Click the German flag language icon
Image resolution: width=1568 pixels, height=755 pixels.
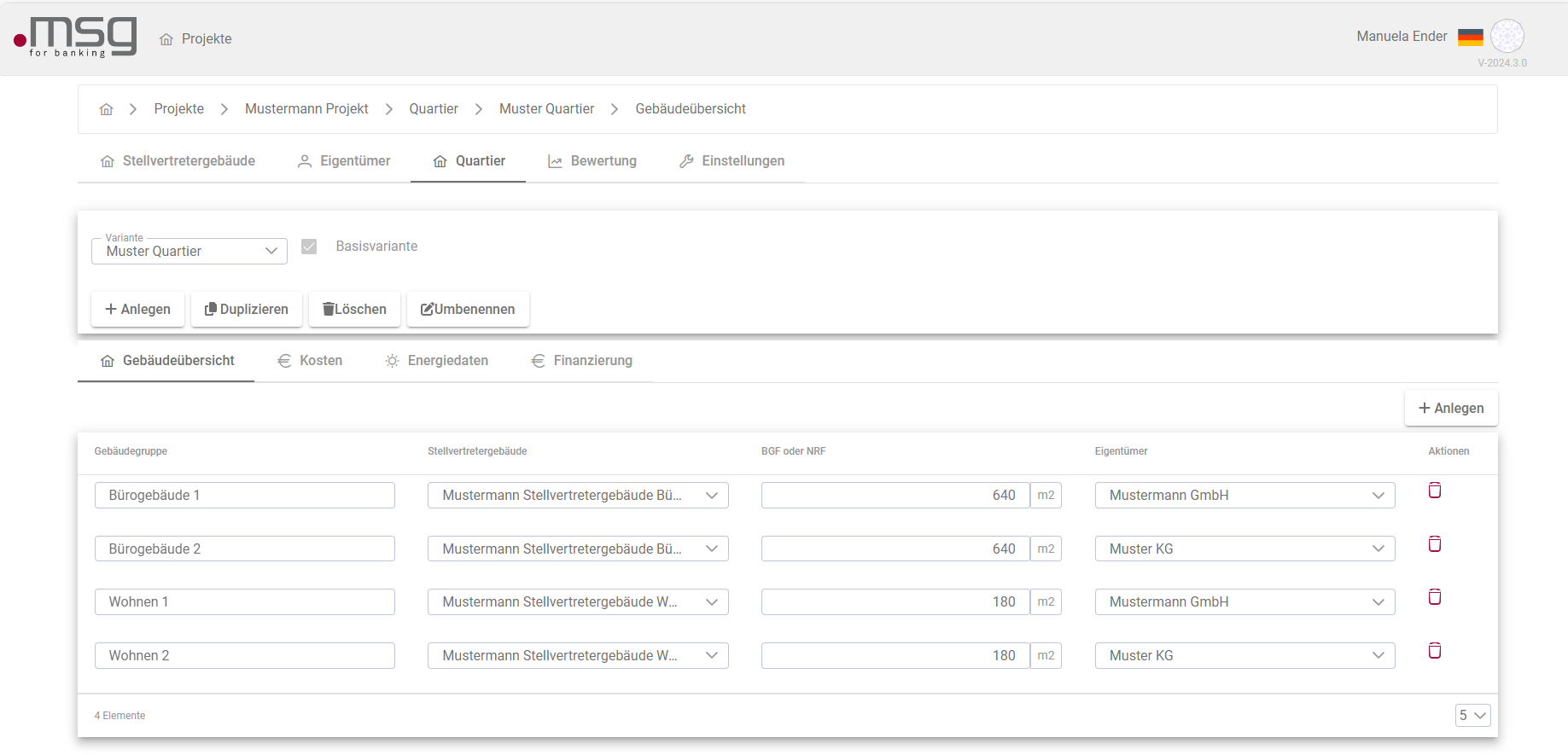pos(1470,37)
